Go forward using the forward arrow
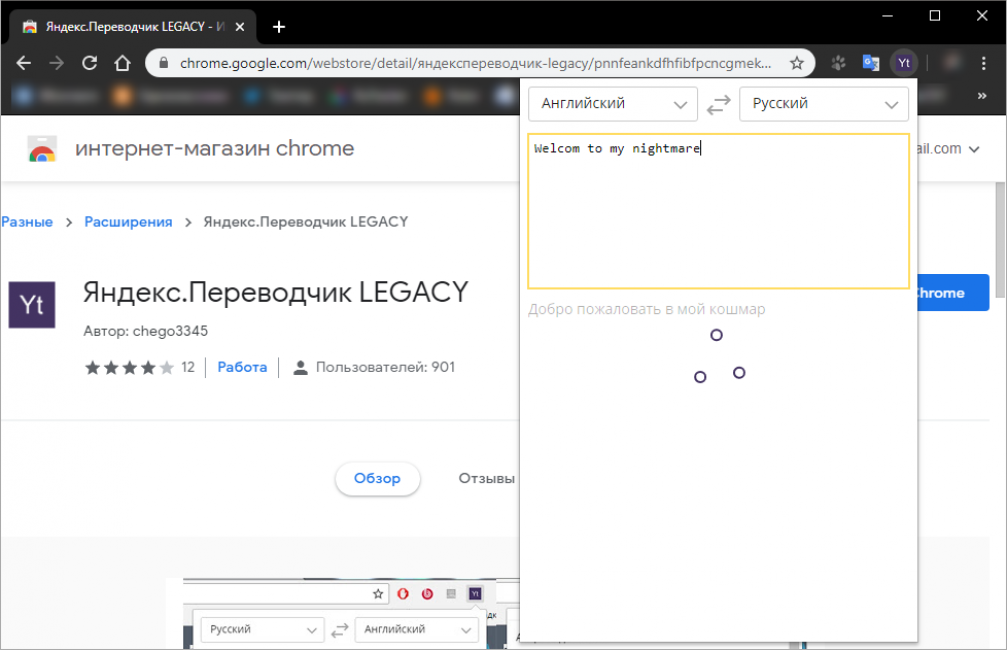 click(x=56, y=62)
